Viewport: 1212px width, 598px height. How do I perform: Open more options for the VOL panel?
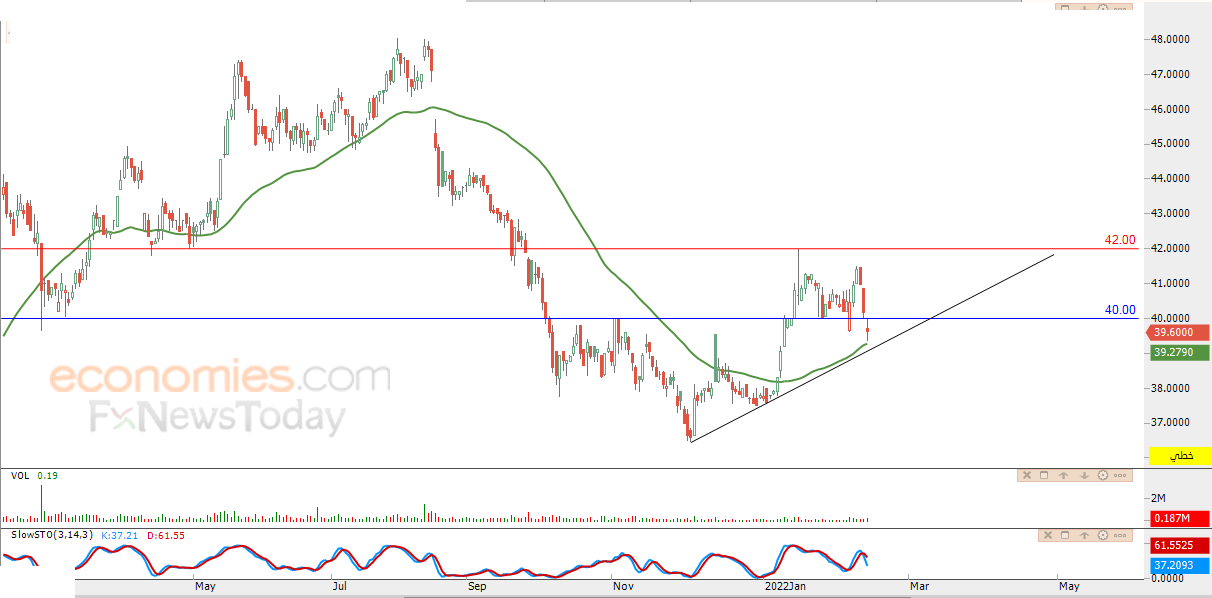[x=1120, y=475]
